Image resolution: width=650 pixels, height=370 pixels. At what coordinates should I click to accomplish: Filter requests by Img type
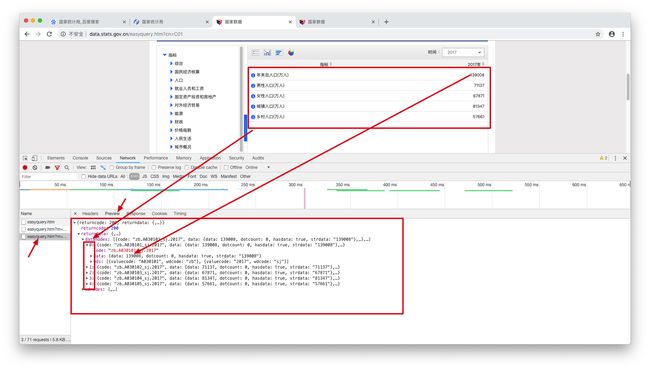click(166, 177)
